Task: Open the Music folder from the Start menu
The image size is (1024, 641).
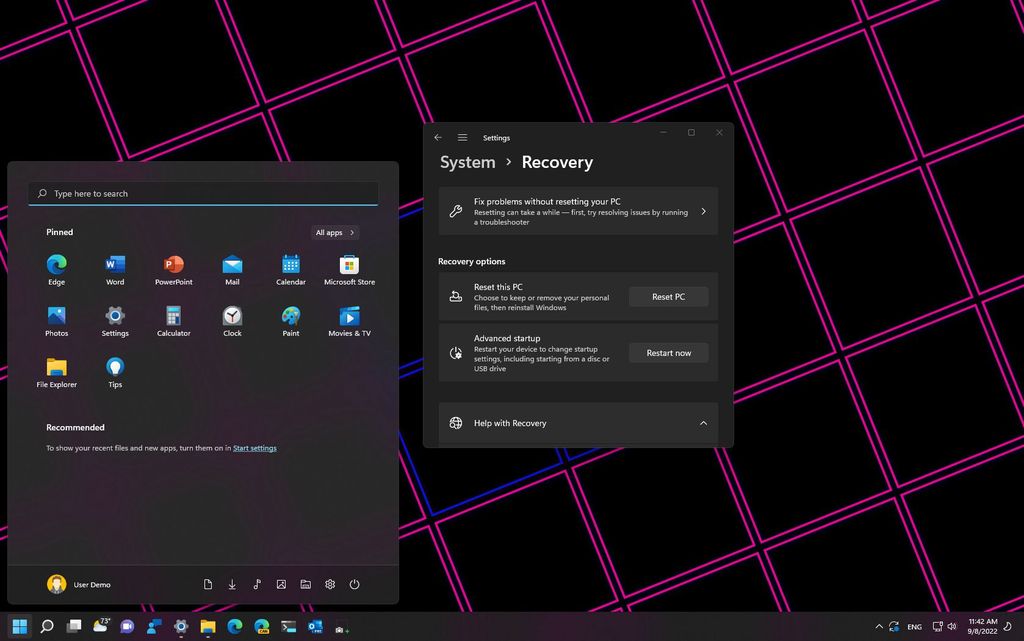Action: [x=256, y=584]
